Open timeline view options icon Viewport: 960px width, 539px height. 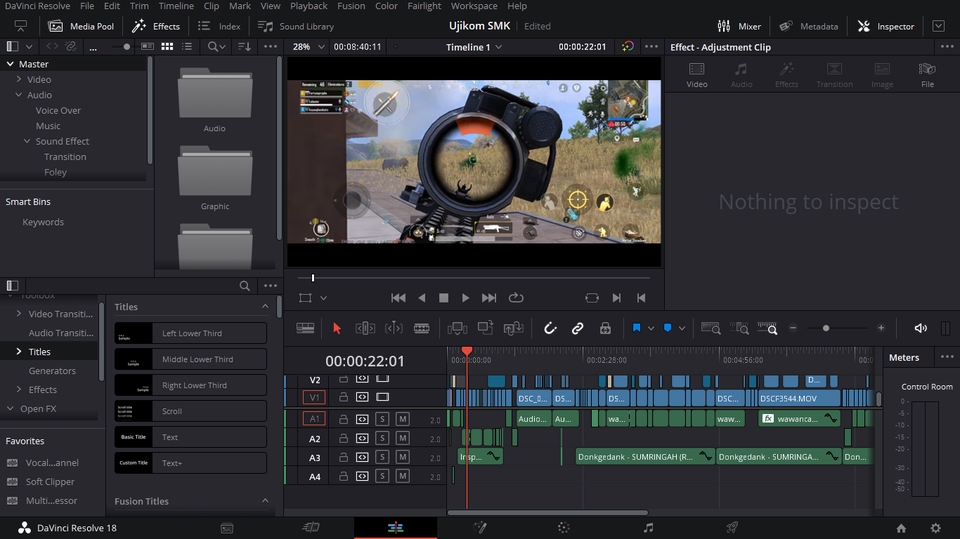click(305, 328)
